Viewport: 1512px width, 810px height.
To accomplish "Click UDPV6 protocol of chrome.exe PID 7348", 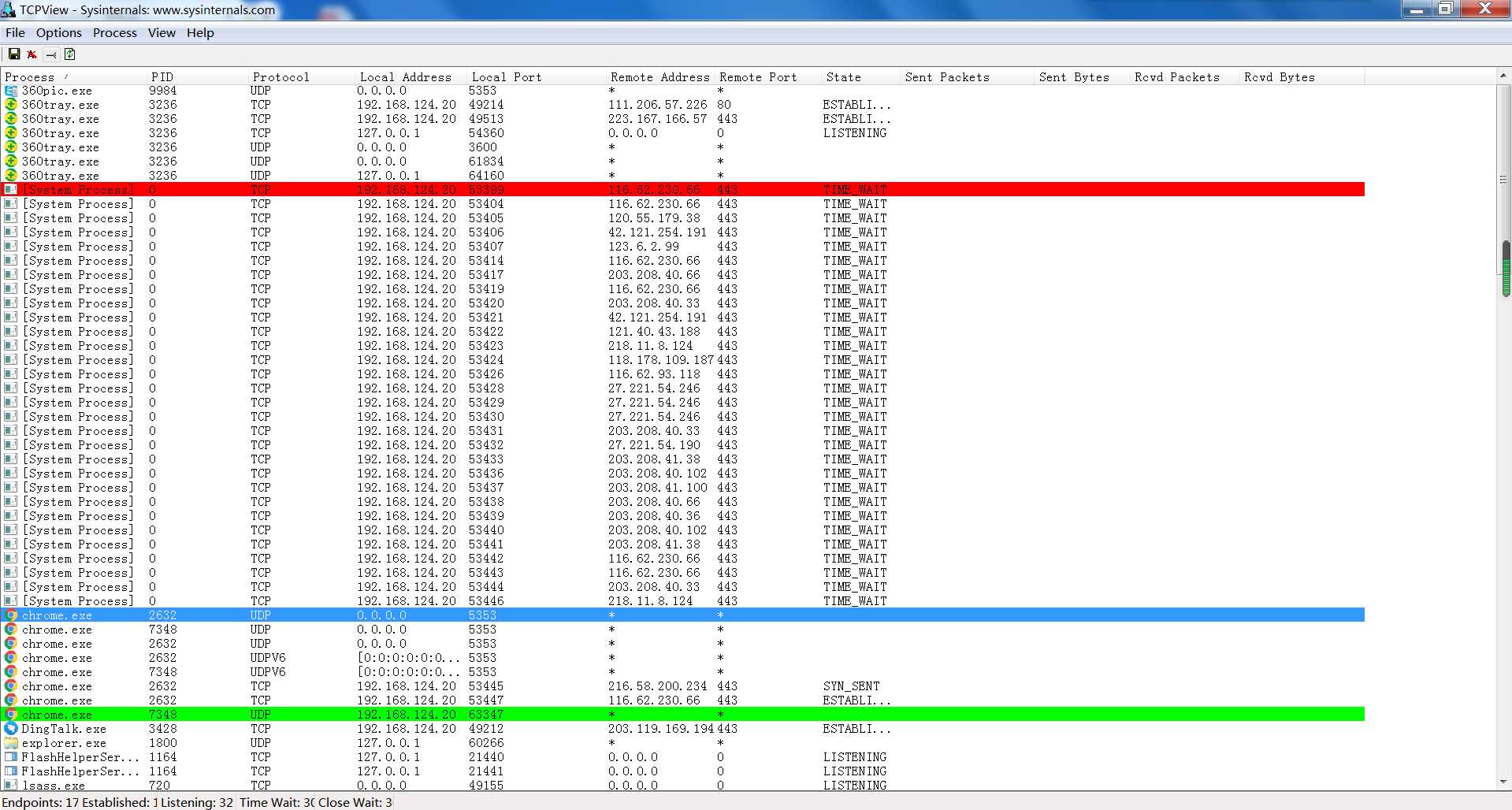I will coord(268,672).
